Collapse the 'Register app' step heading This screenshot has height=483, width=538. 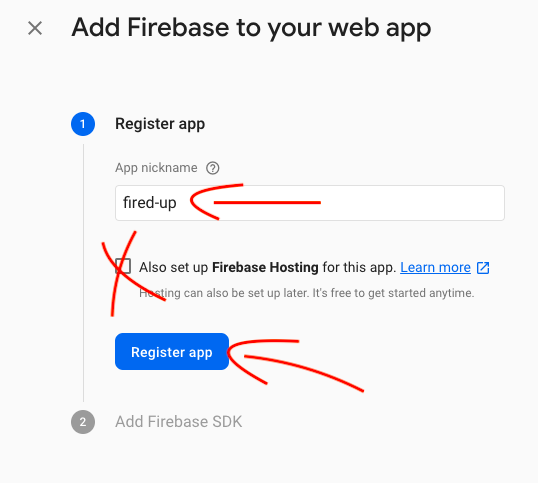click(160, 124)
